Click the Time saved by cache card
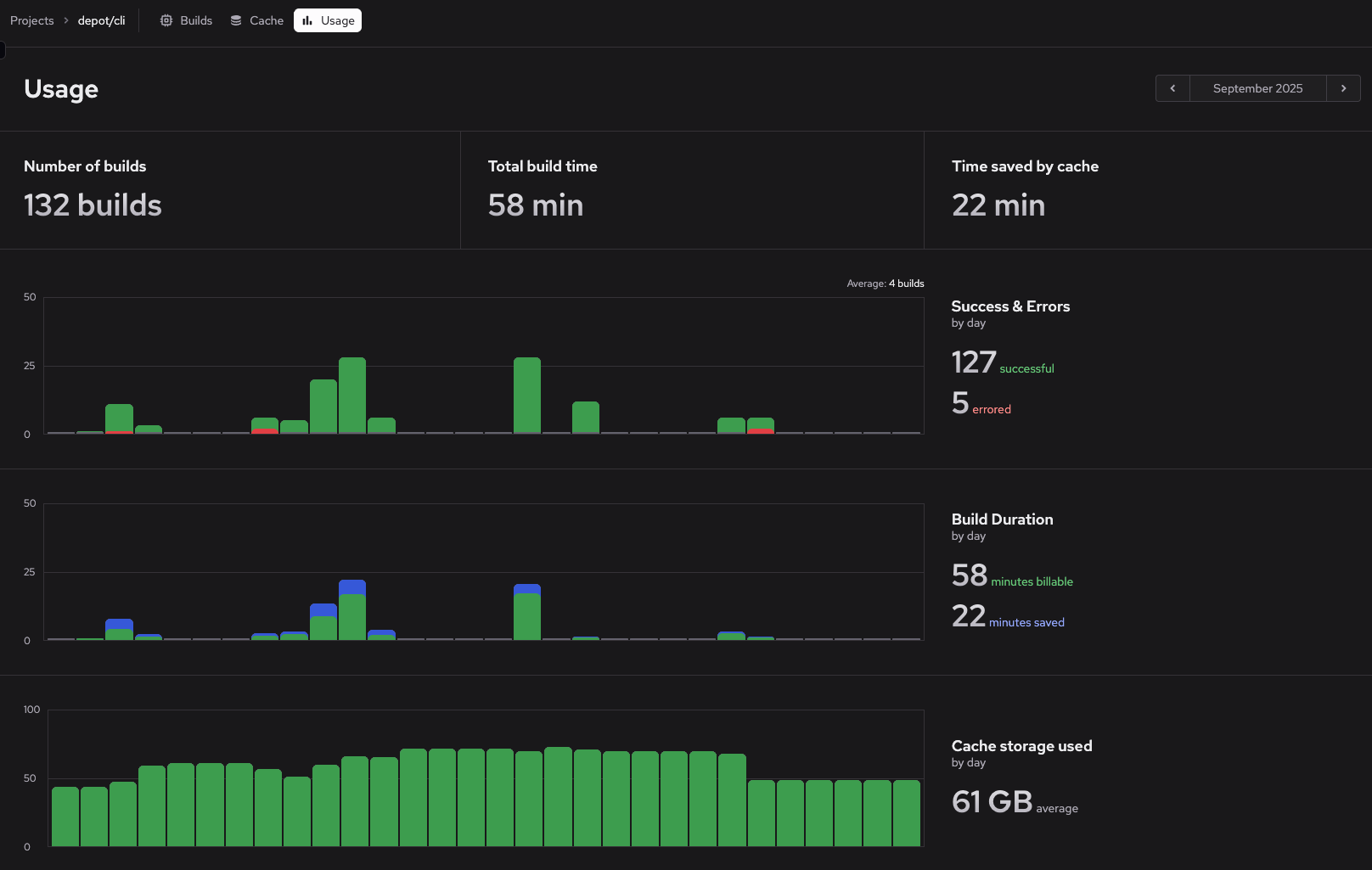Screen dimensions: 1372x870 pos(1146,189)
